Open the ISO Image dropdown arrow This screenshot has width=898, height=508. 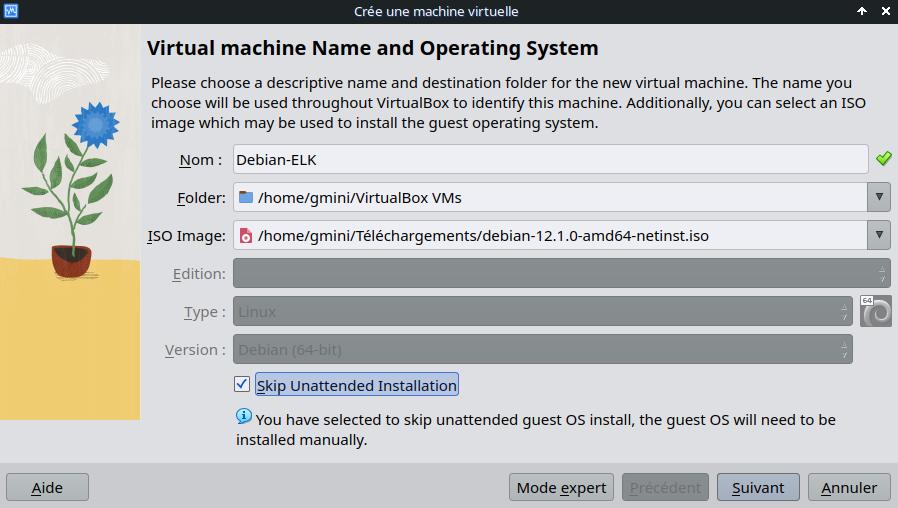pyautogui.click(x=879, y=235)
